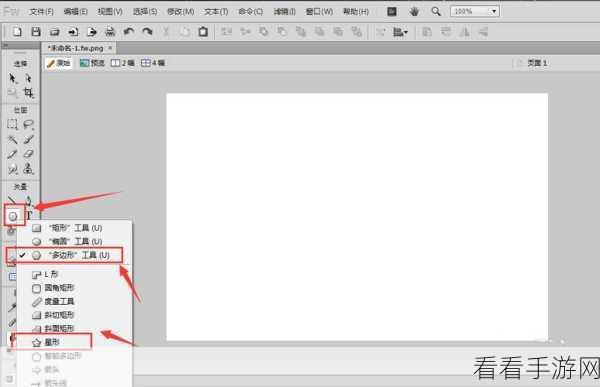This screenshot has width=600, height=387.
Task: Switch to the 未命名-1.fw.png document tab
Action: tap(76, 48)
